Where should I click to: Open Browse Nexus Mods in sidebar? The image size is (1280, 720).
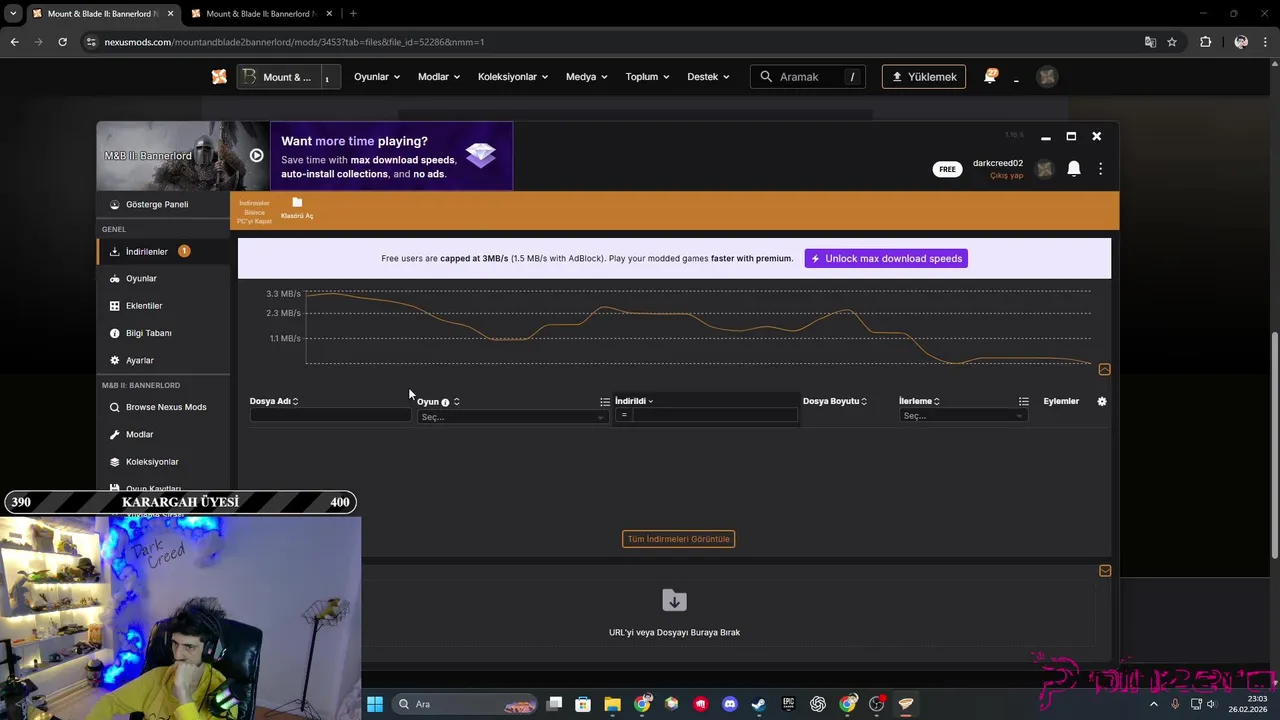[166, 407]
